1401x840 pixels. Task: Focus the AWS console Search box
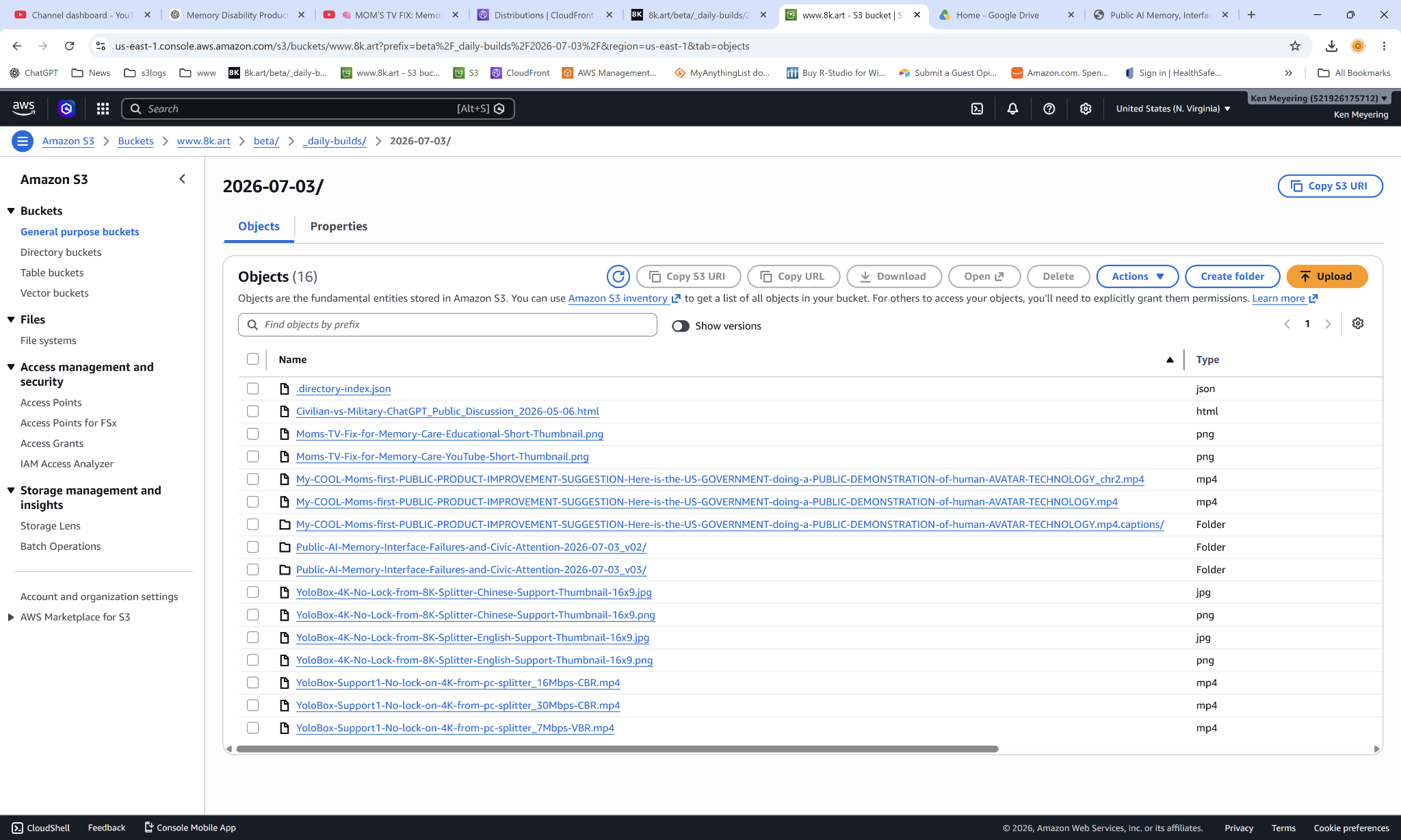[x=318, y=108]
